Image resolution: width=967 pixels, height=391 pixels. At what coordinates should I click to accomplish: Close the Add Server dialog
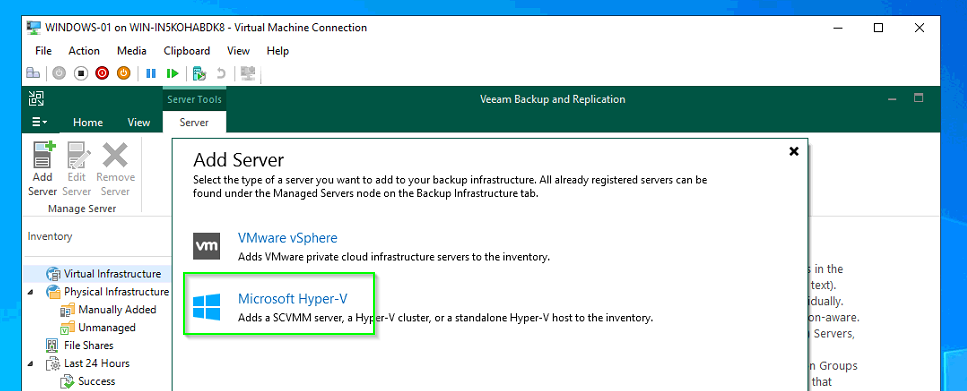pyautogui.click(x=794, y=151)
